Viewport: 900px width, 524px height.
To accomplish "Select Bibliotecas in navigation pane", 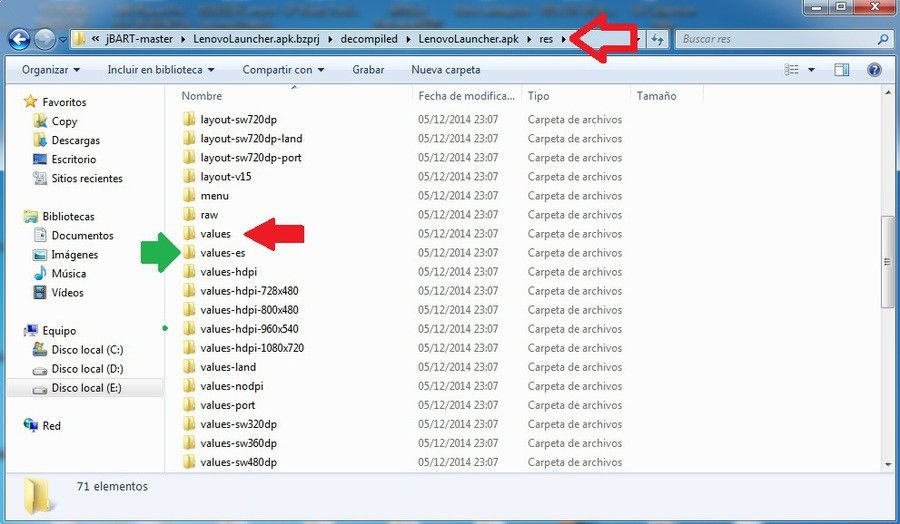I will pyautogui.click(x=68, y=216).
